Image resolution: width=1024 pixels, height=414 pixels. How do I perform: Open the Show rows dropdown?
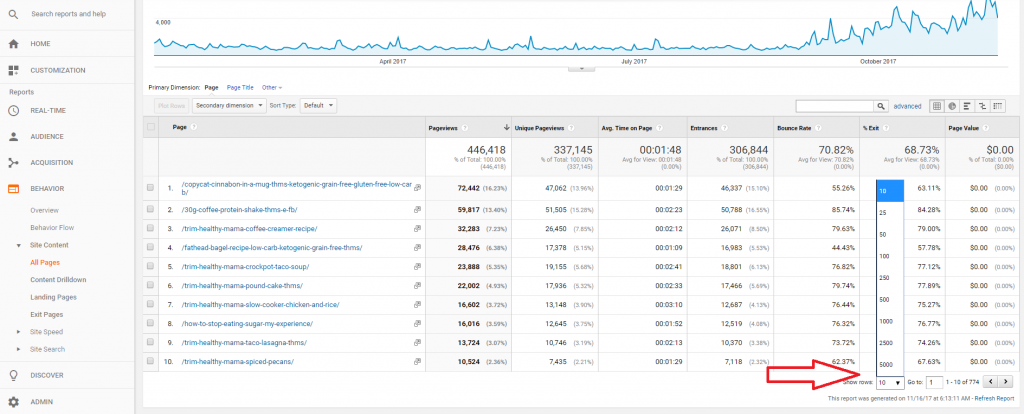tap(890, 383)
